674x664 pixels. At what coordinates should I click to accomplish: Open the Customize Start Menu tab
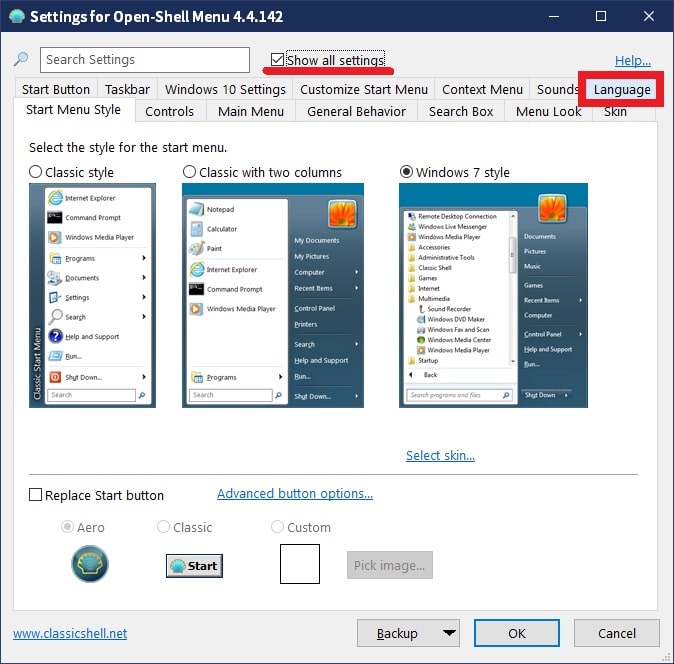364,89
